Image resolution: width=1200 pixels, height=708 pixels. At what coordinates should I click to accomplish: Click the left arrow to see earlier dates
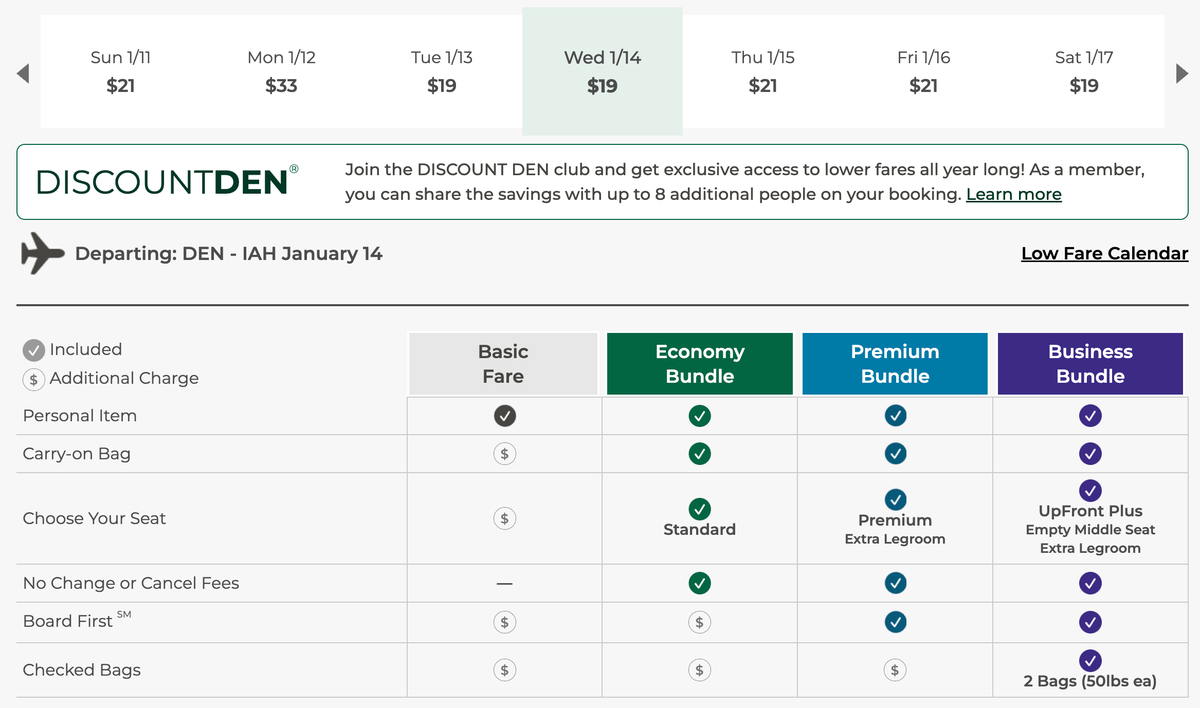click(x=22, y=72)
